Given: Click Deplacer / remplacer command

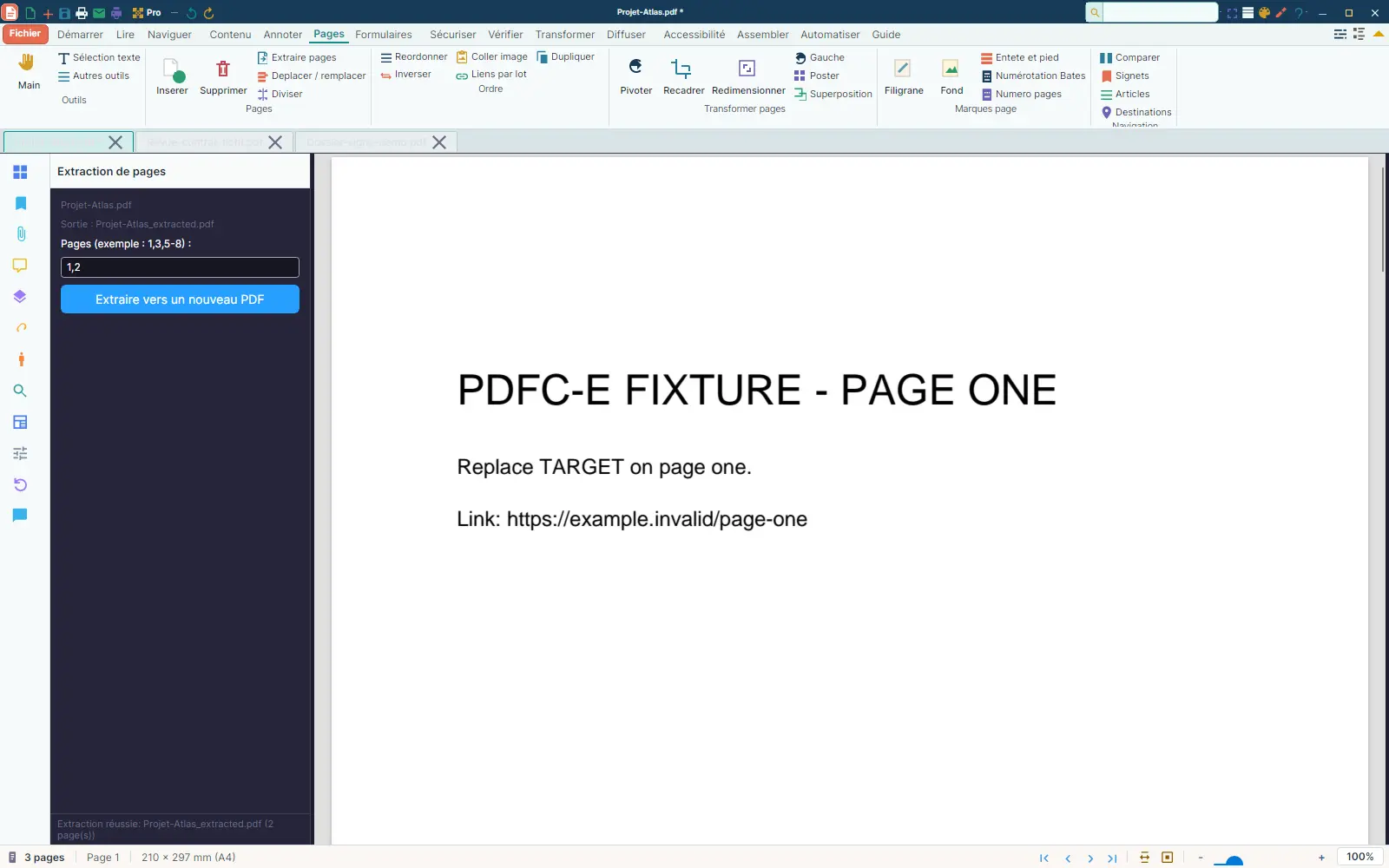Looking at the screenshot, I should (312, 76).
